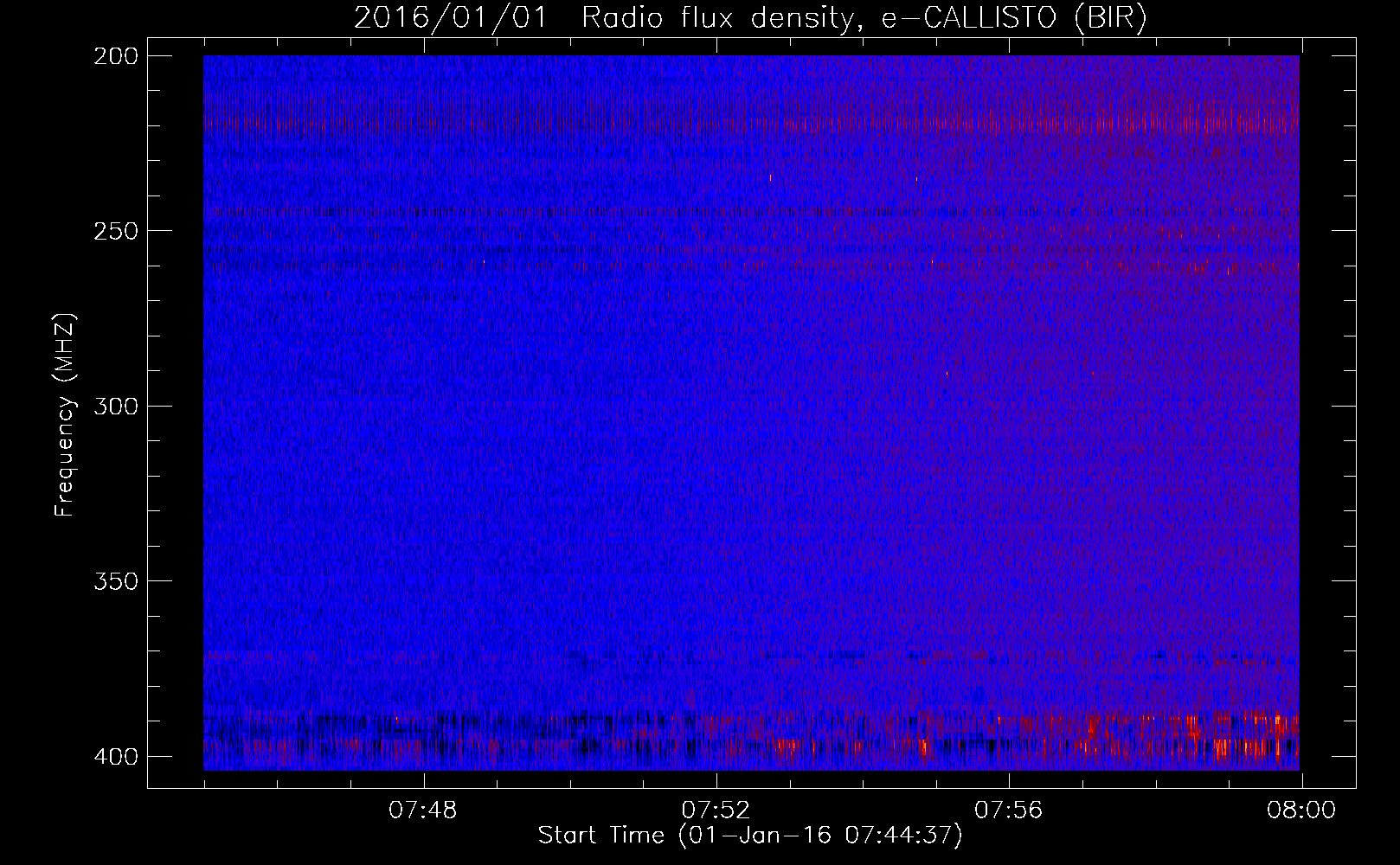1400x865 pixels.
Task: Click the '07:48' time tick label
Action: 423,811
